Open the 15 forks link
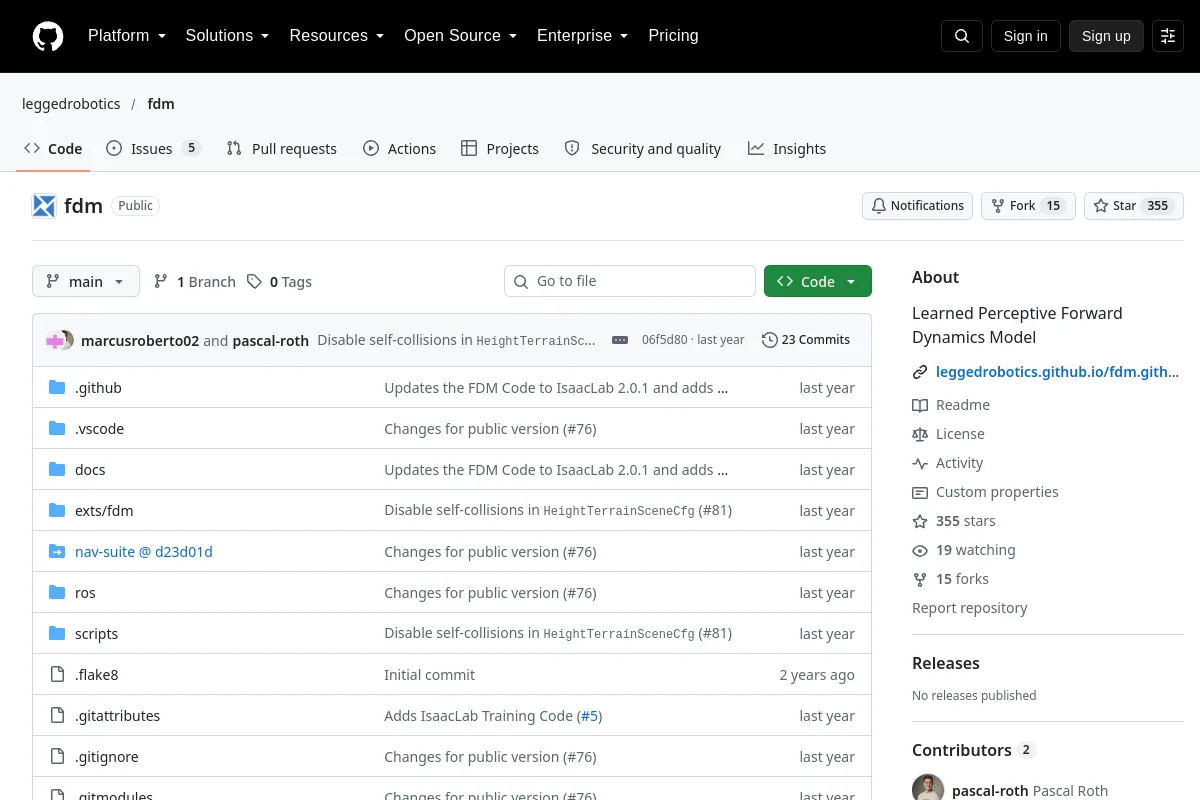 [x=951, y=579]
